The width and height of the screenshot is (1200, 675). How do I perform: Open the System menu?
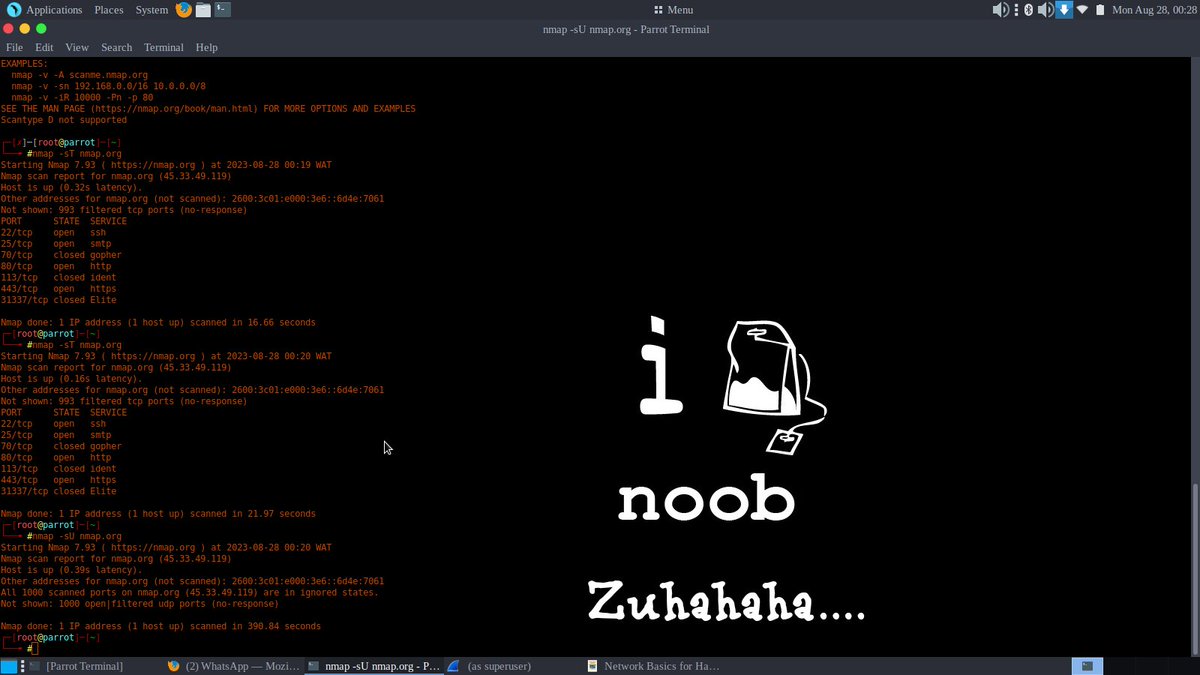click(x=151, y=9)
